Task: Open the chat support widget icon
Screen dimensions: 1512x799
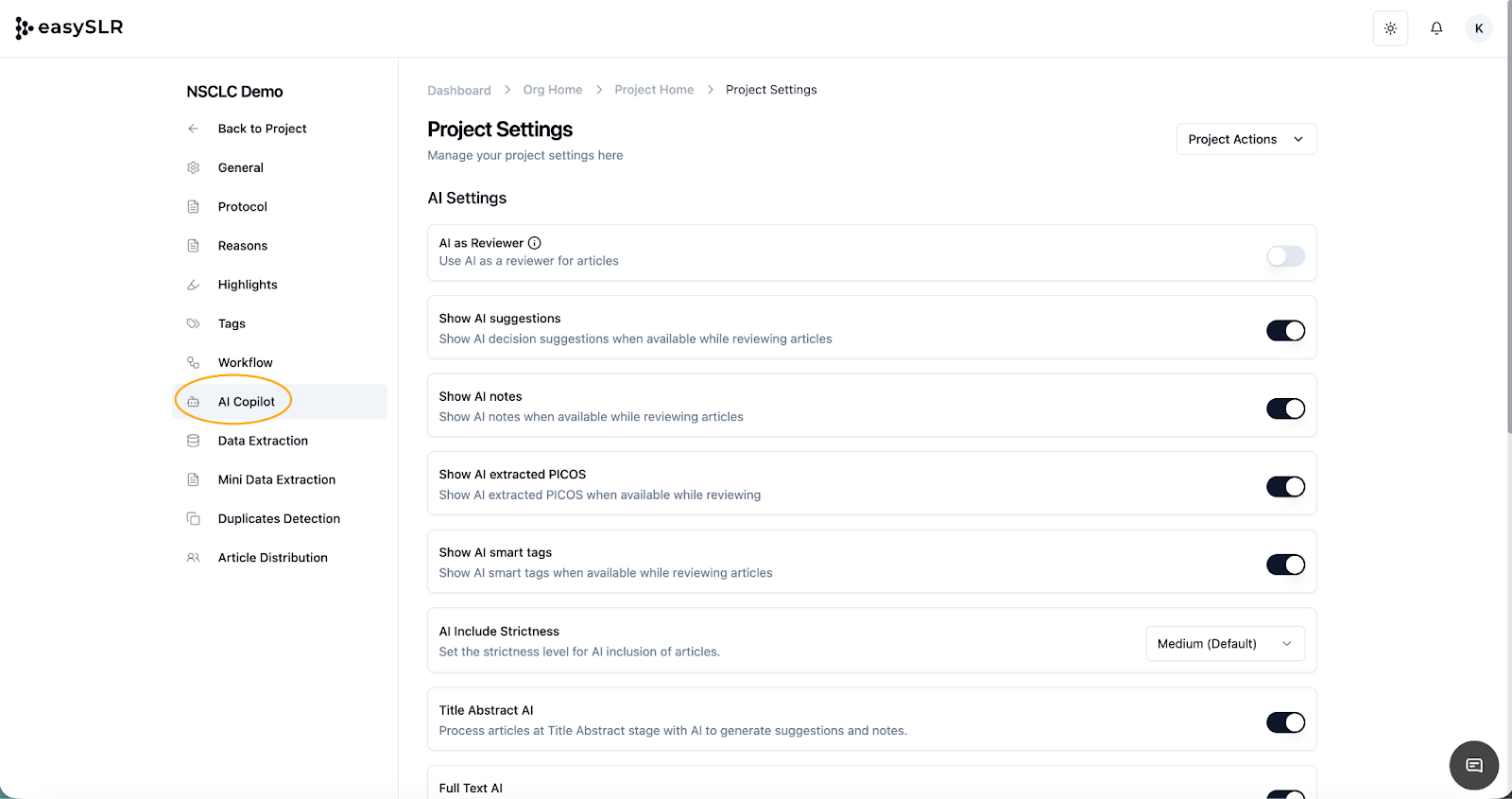Action: [x=1473, y=765]
